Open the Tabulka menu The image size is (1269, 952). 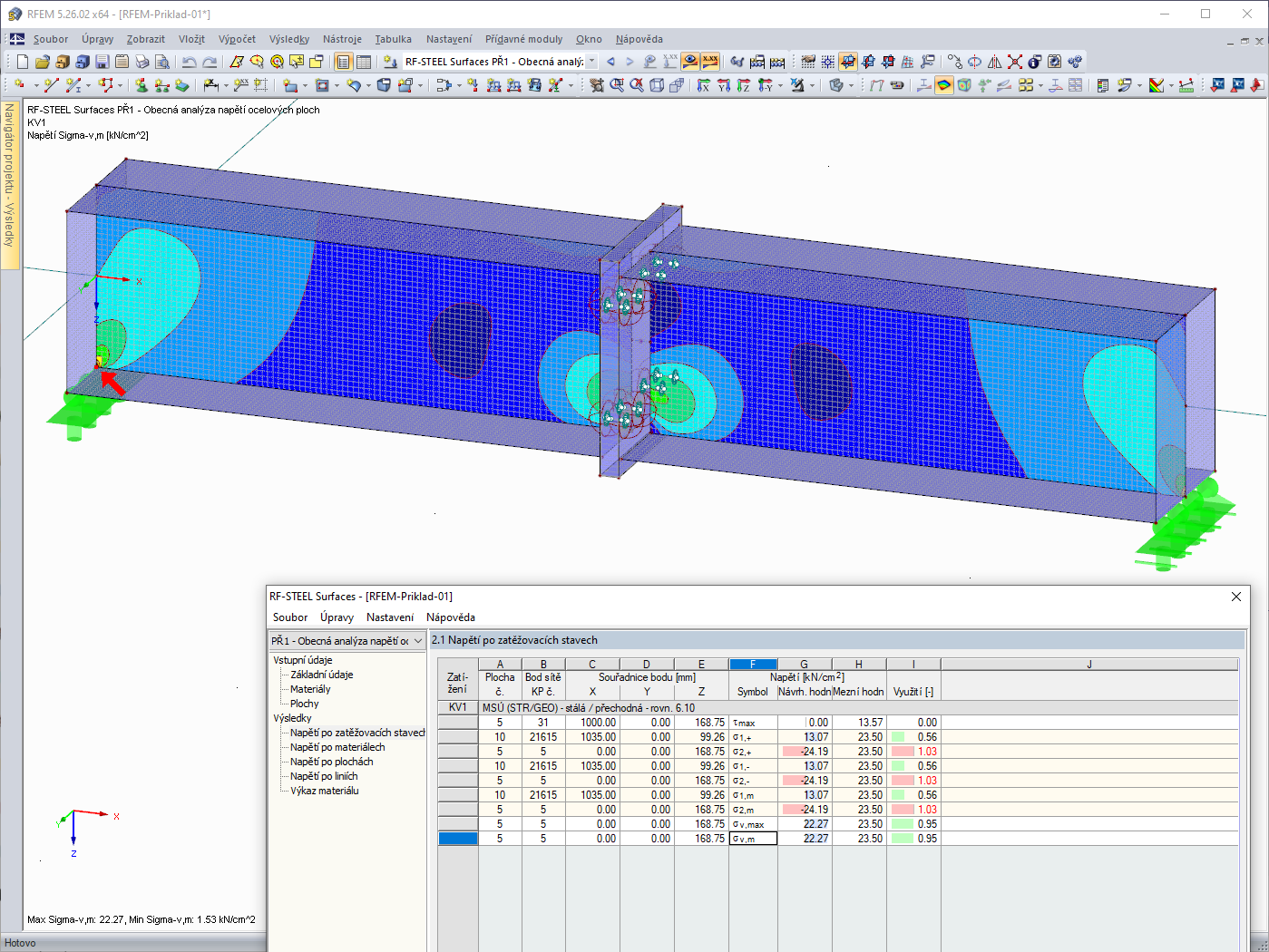(393, 39)
